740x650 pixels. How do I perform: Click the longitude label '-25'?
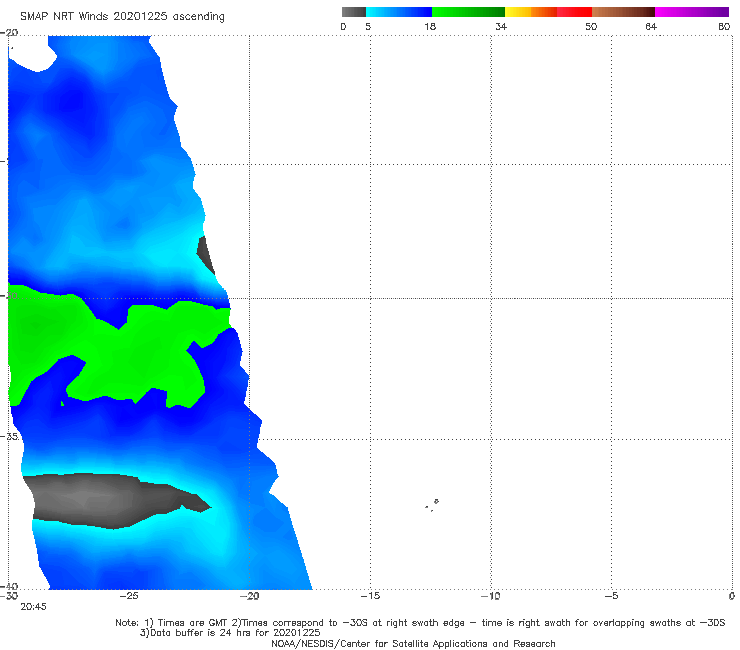129,596
